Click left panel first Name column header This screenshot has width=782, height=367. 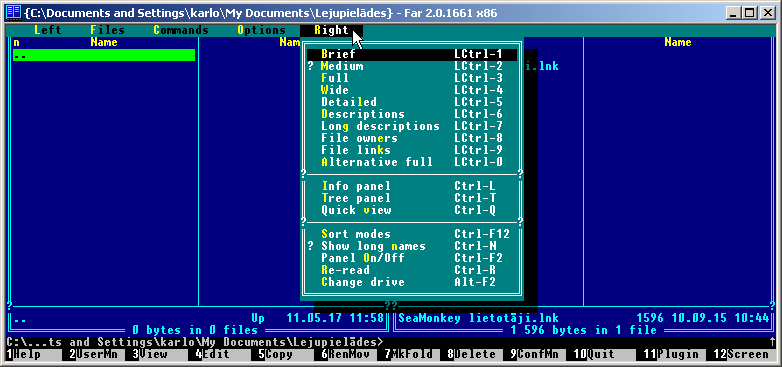coord(104,42)
